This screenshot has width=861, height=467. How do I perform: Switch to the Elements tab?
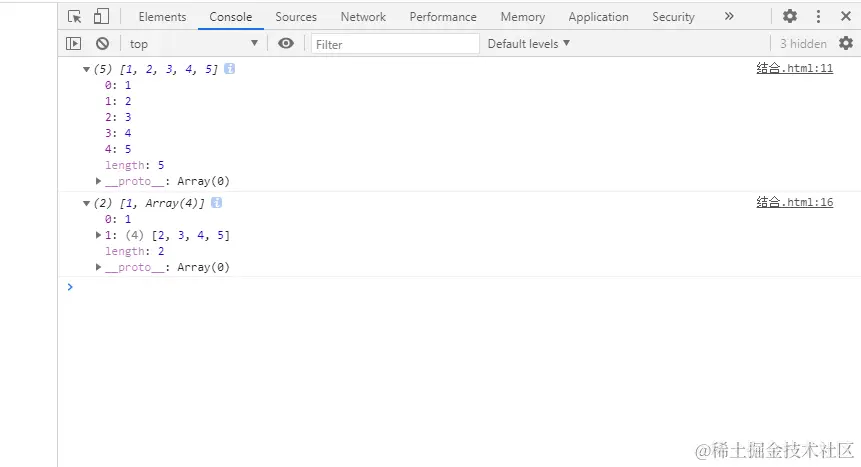pos(162,17)
